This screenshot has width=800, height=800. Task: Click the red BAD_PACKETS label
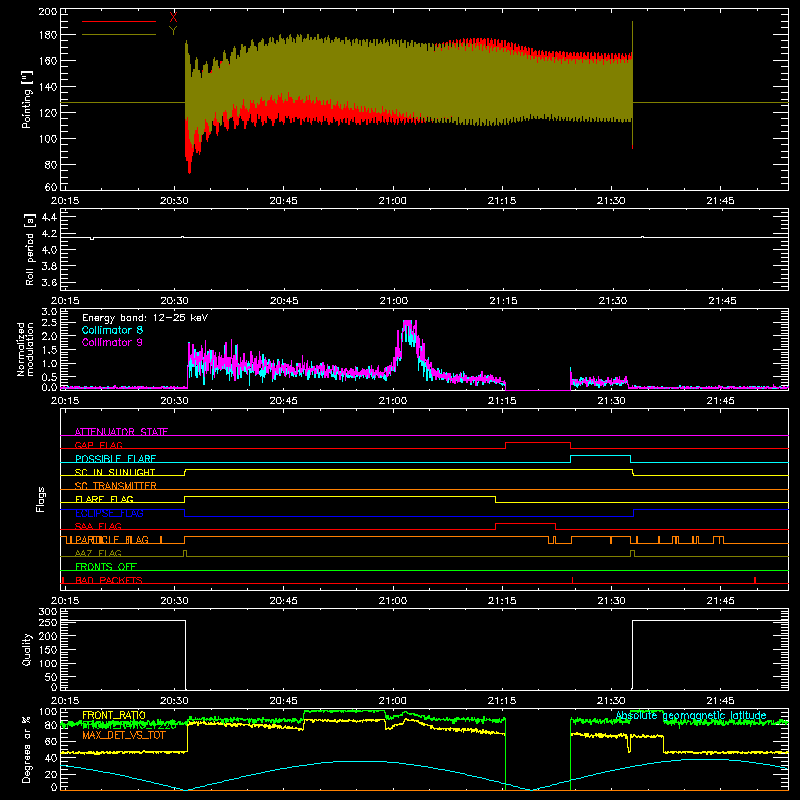[109, 580]
